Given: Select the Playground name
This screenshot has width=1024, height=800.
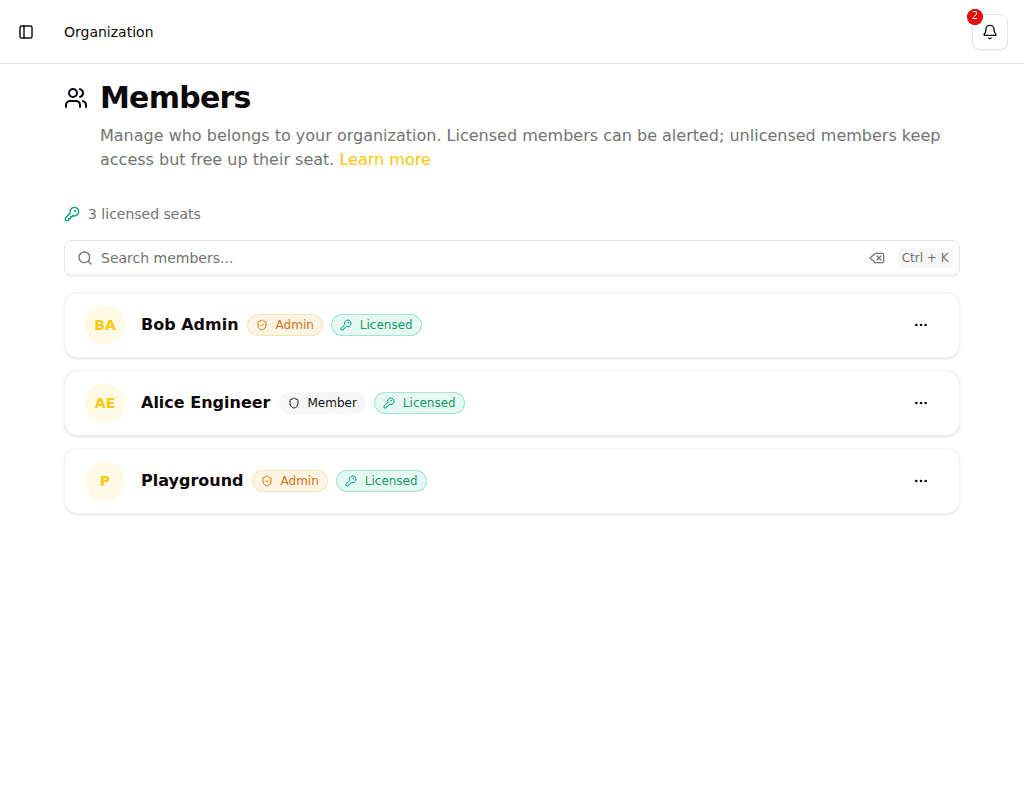Looking at the screenshot, I should pos(192,481).
